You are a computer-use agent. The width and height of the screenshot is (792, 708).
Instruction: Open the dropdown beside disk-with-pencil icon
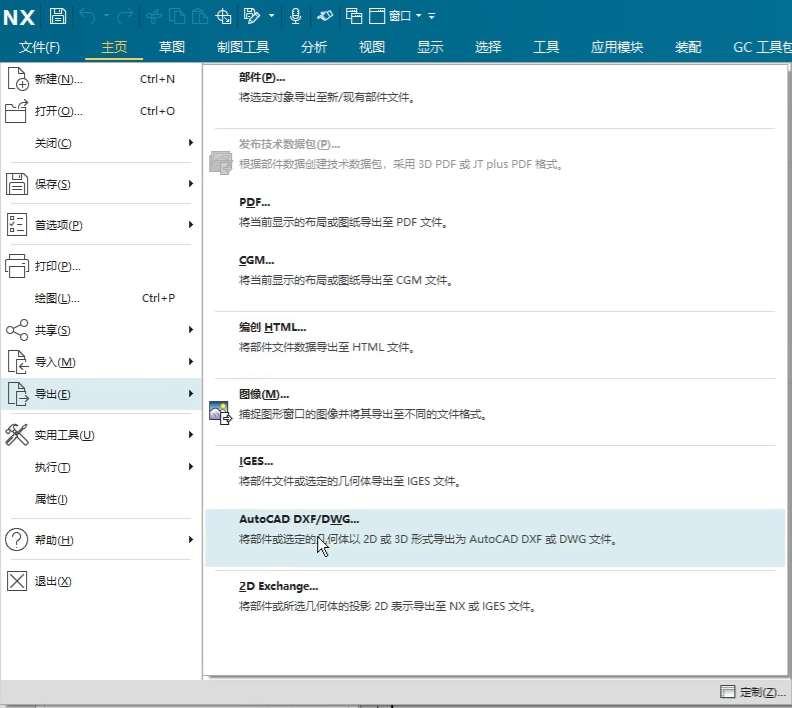tap(272, 16)
